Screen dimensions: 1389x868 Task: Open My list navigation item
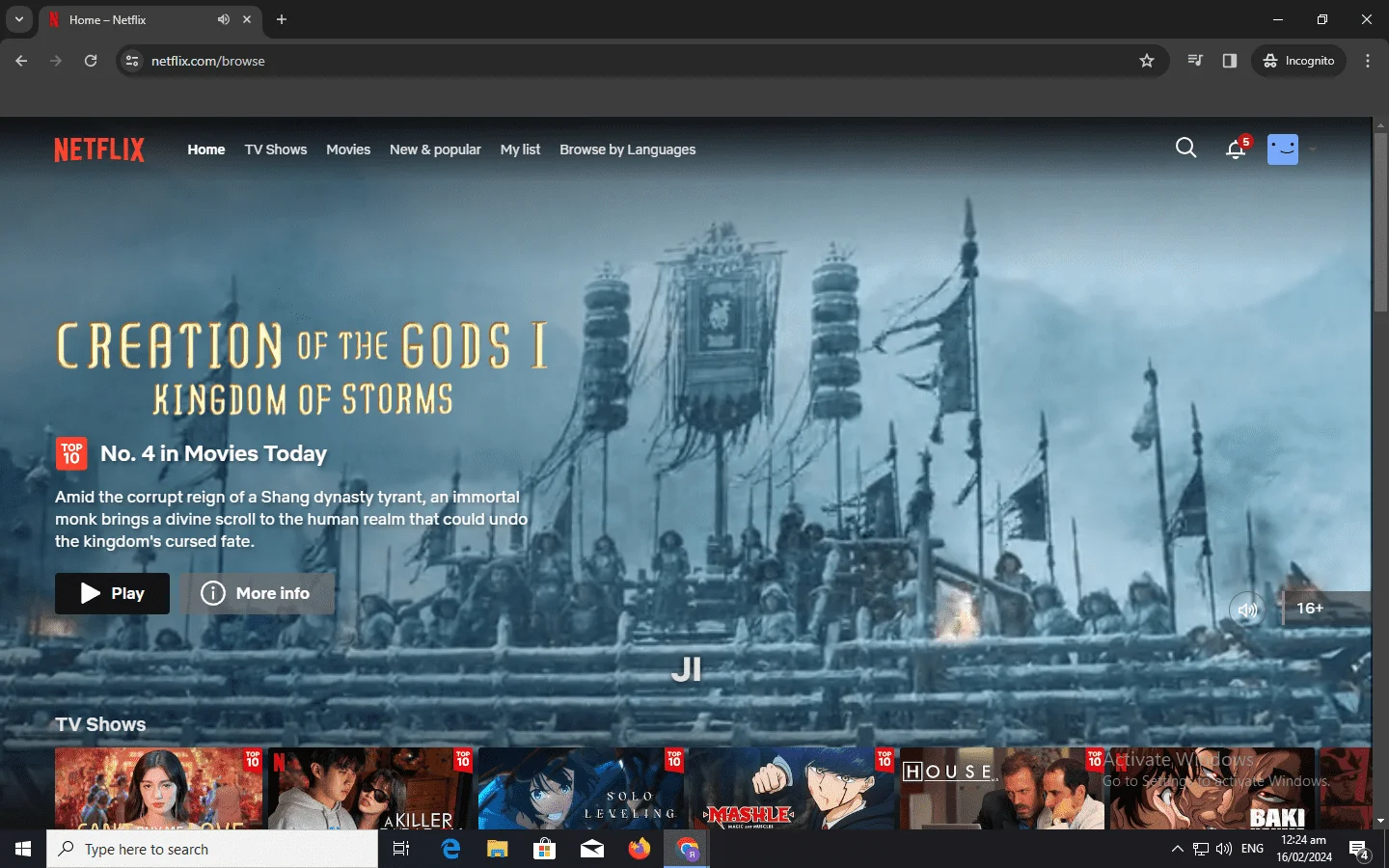pos(520,149)
